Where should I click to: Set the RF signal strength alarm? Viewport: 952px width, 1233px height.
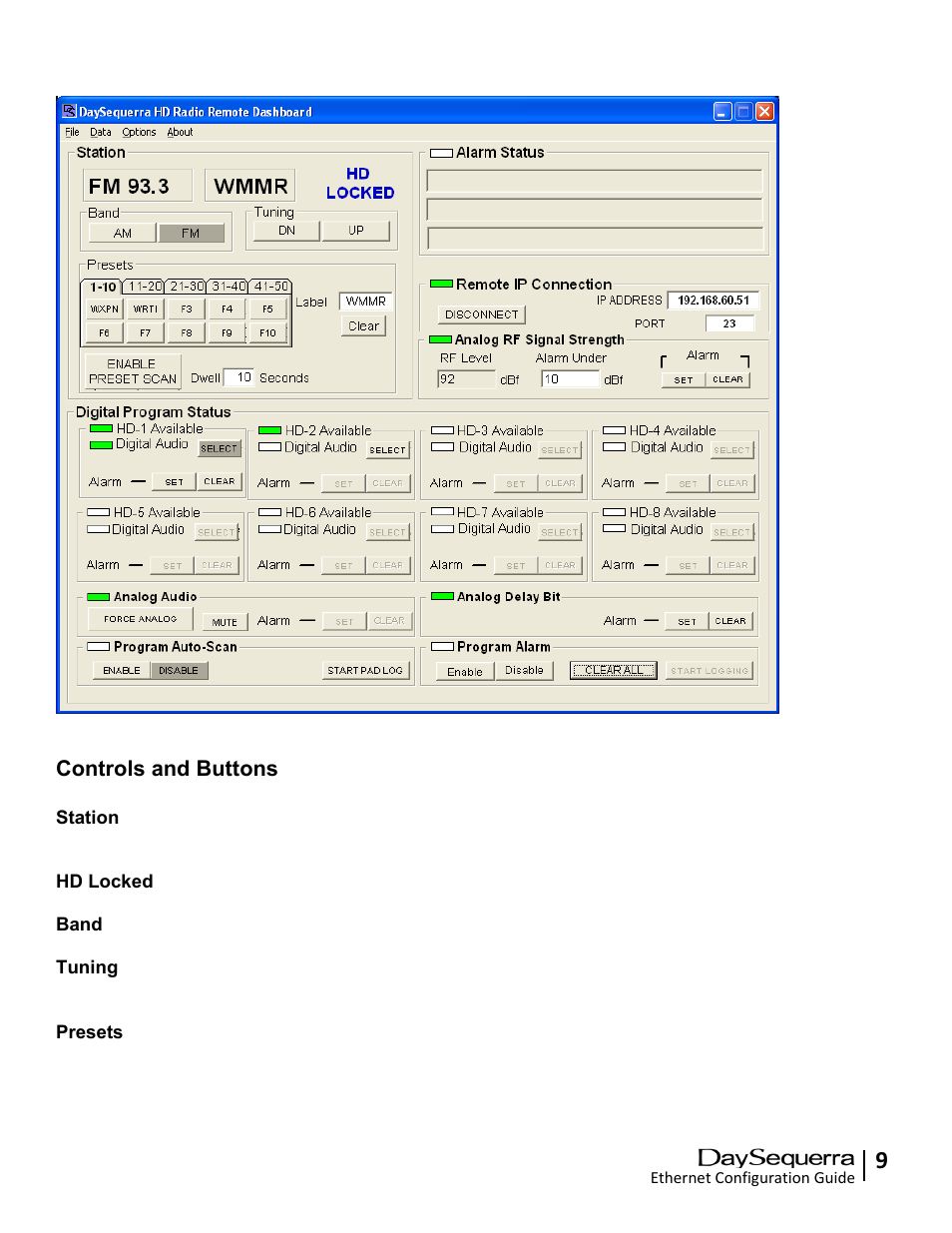(x=684, y=380)
